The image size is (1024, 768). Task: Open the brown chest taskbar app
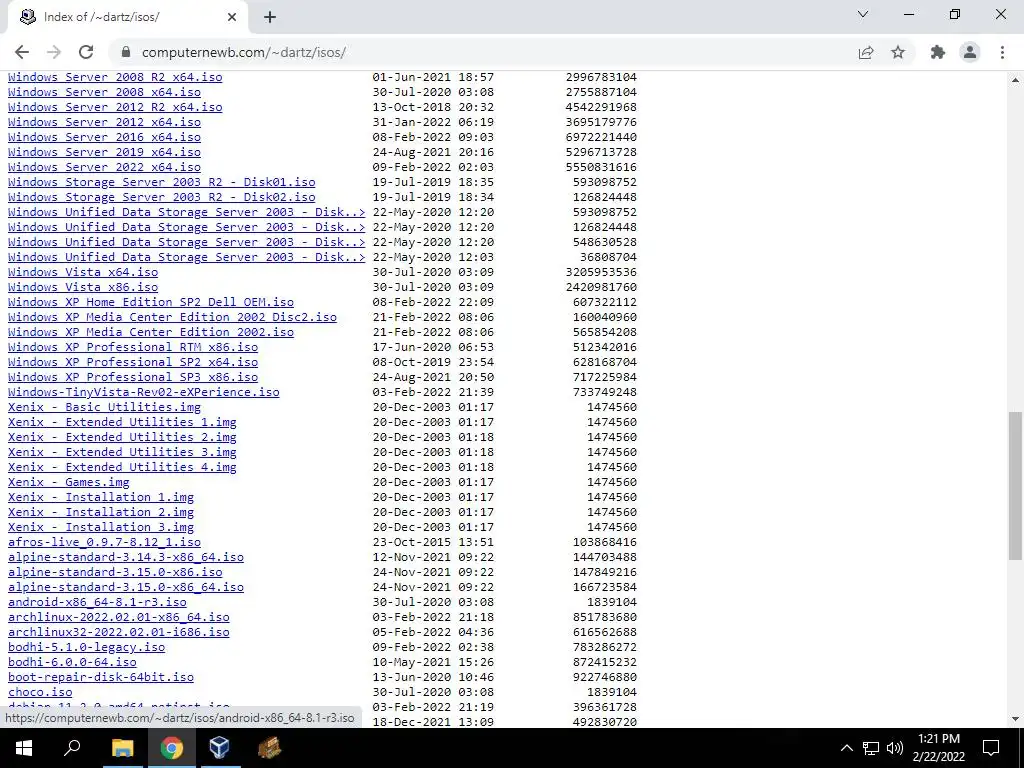coord(269,748)
